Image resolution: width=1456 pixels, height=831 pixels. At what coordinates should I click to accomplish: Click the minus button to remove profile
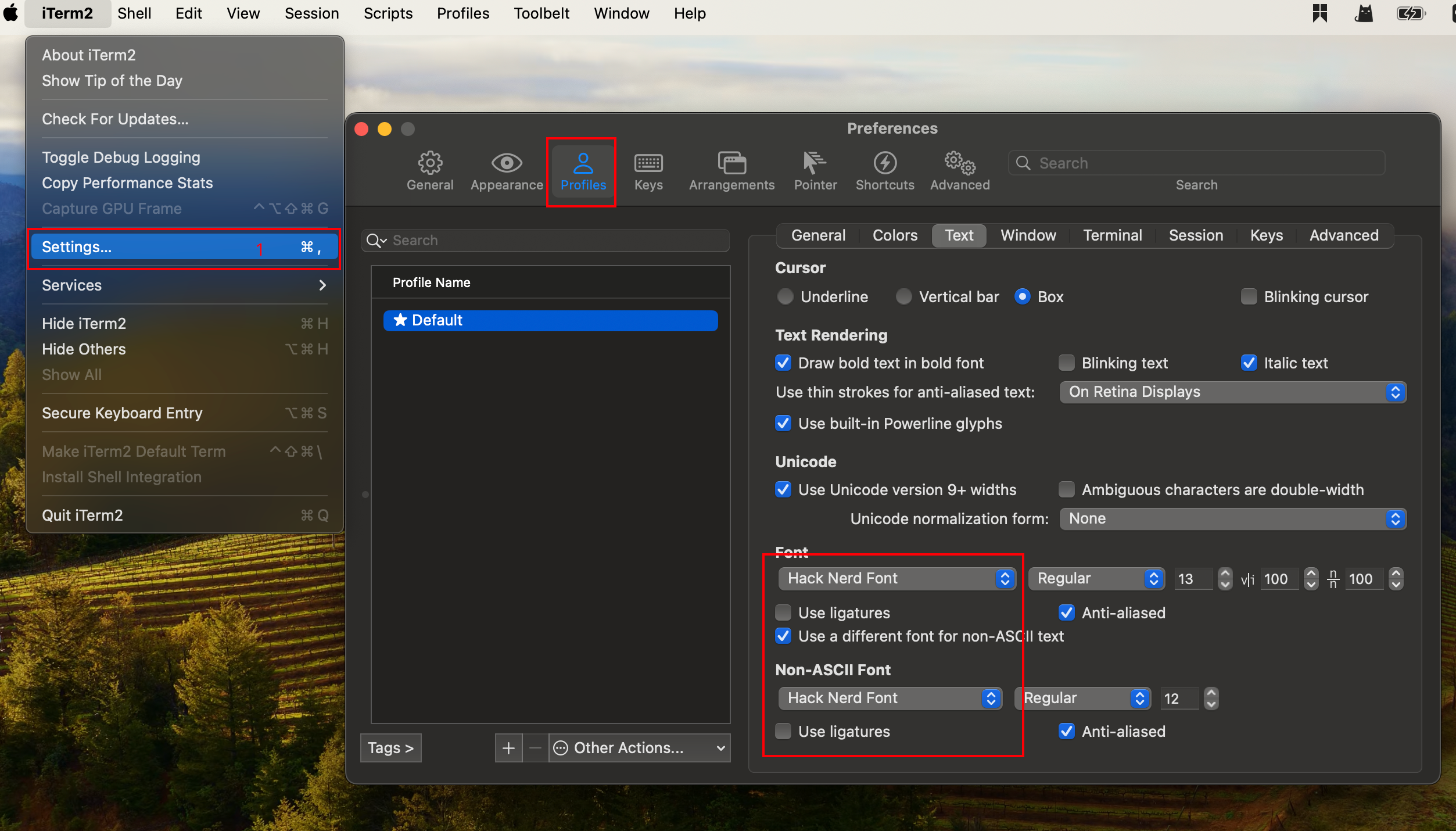click(x=536, y=748)
